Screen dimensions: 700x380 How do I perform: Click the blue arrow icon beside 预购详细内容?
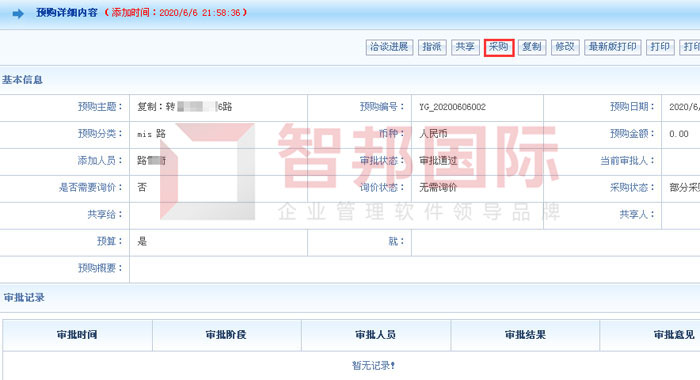pos(18,14)
